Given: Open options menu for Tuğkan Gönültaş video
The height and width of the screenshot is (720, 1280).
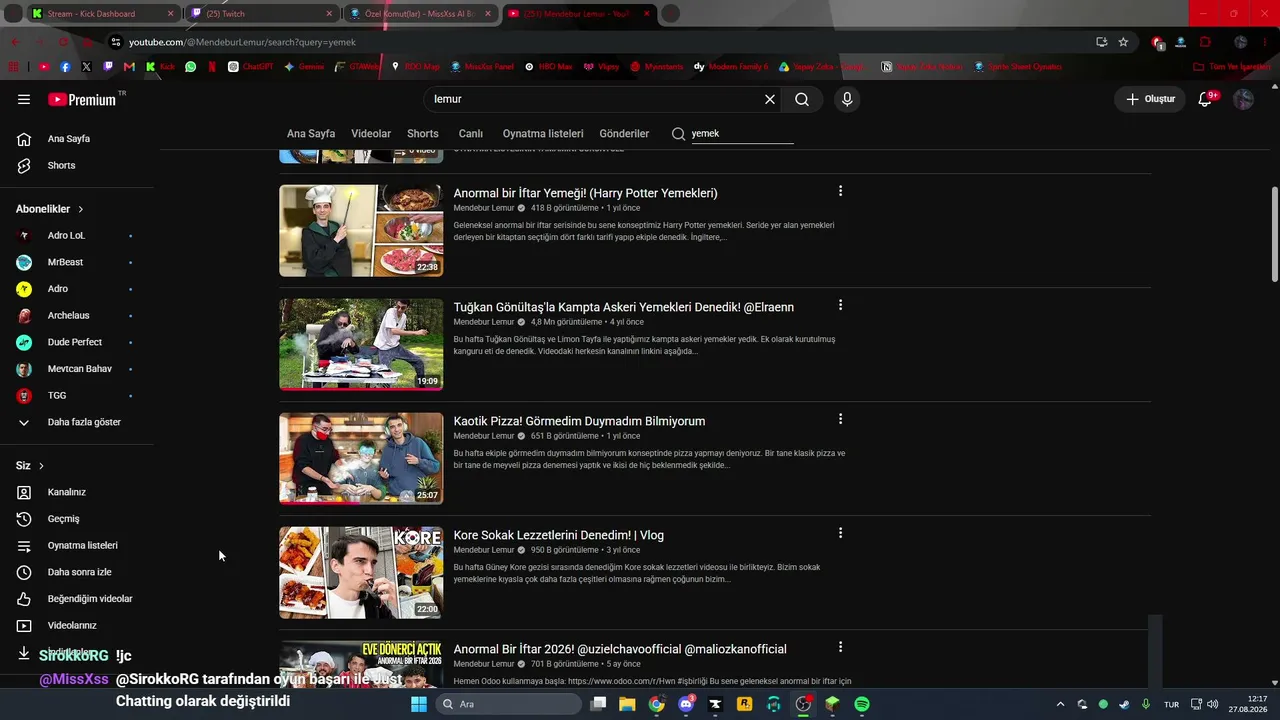Looking at the screenshot, I should (840, 305).
